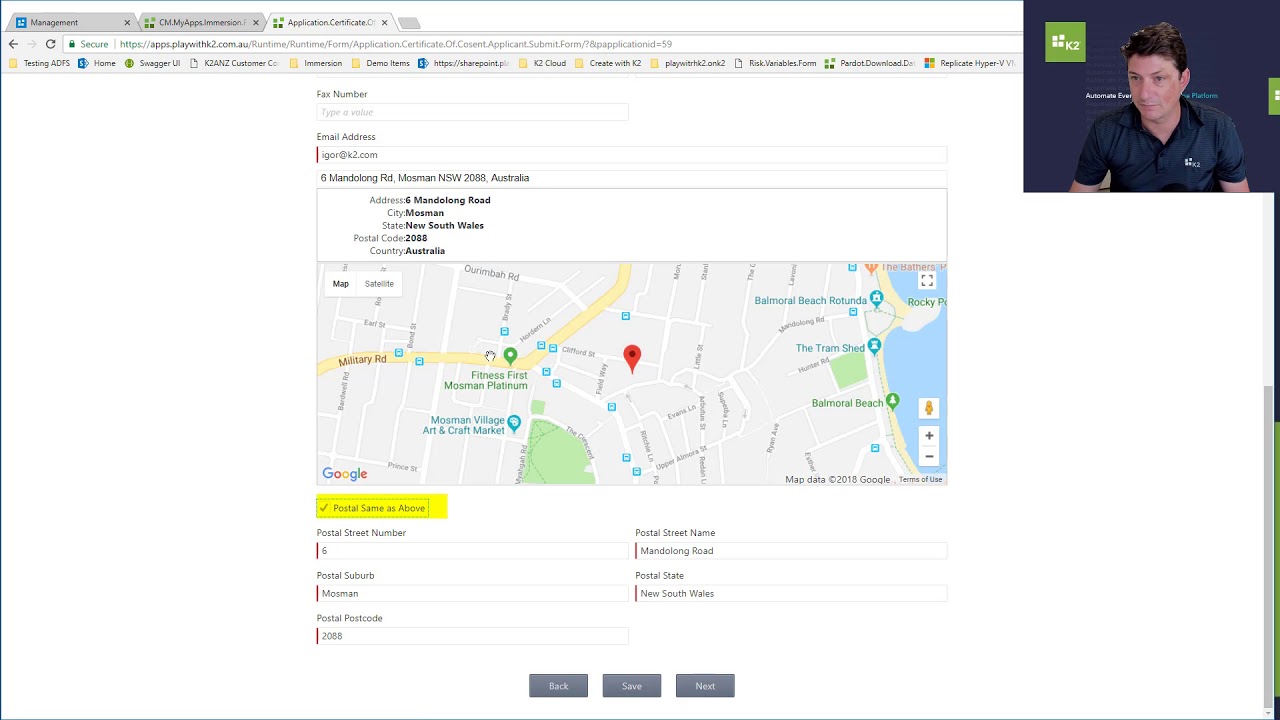Toggle map fullscreen view
The width and height of the screenshot is (1280, 720).
pos(927,282)
